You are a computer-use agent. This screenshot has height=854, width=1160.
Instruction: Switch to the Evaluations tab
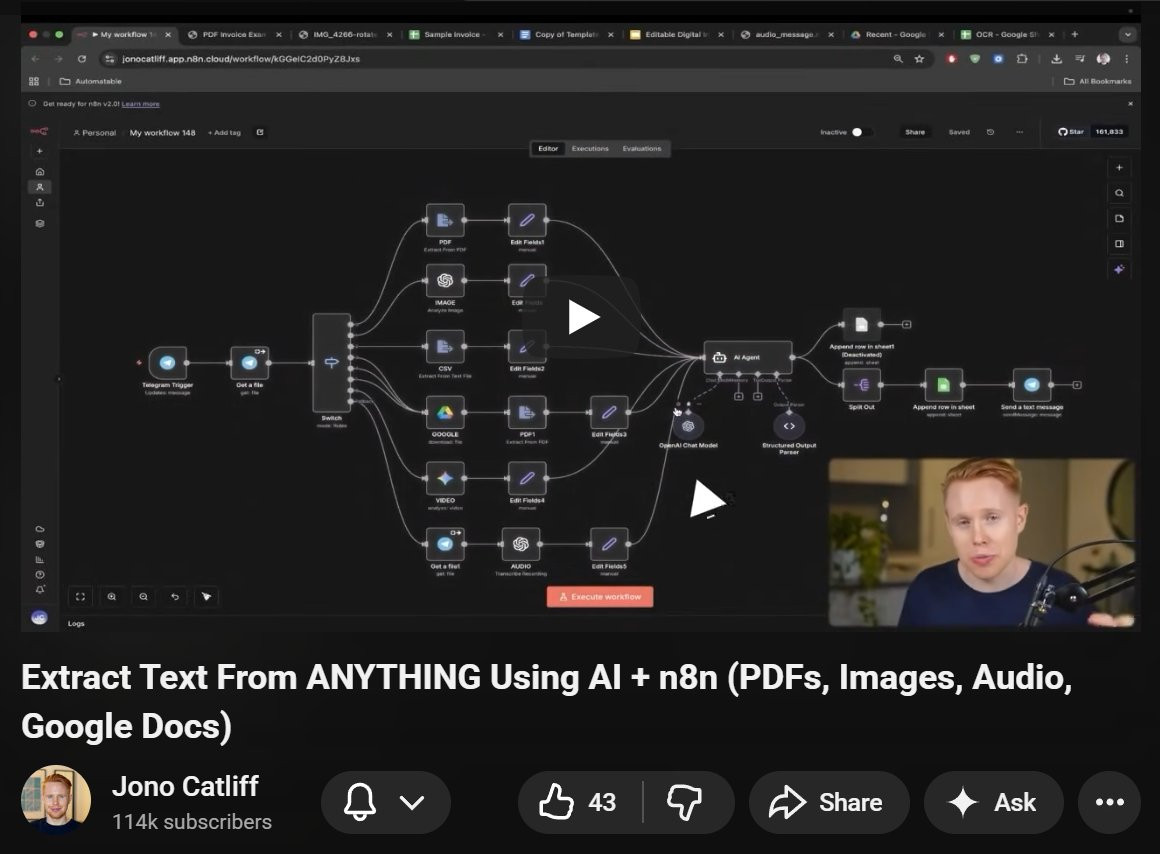point(641,149)
